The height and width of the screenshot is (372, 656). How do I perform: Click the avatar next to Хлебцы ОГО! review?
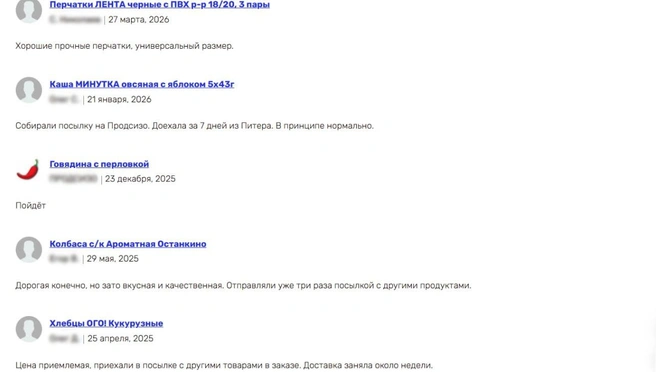(x=29, y=329)
